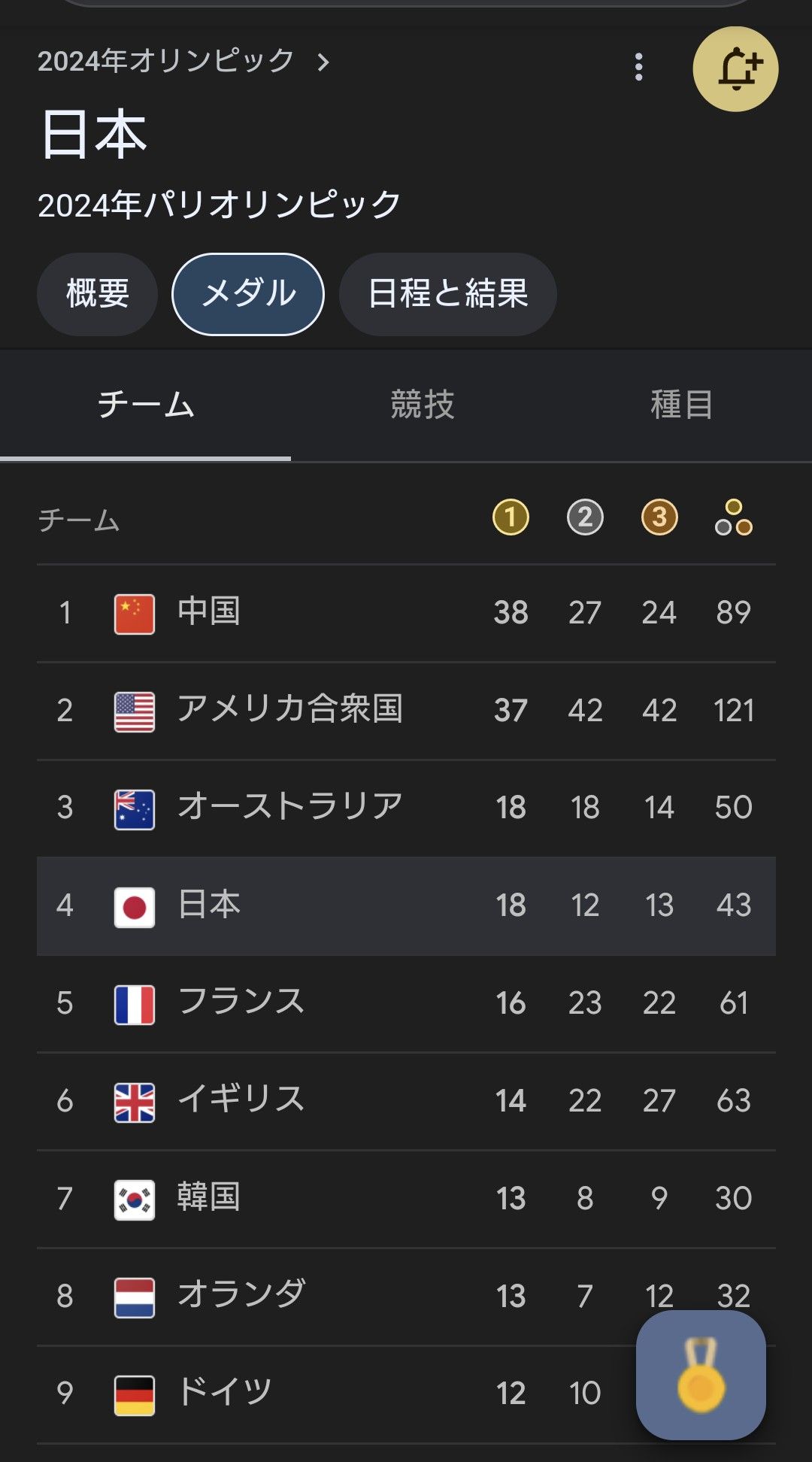Screen dimensions: 812x1462
Task: Tap the total medals column icon
Action: click(x=733, y=517)
